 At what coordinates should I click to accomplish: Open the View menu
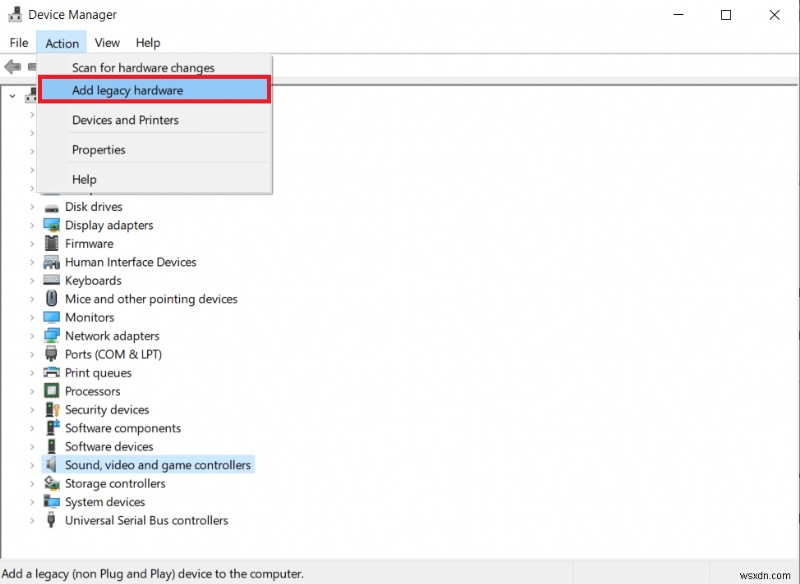106,42
